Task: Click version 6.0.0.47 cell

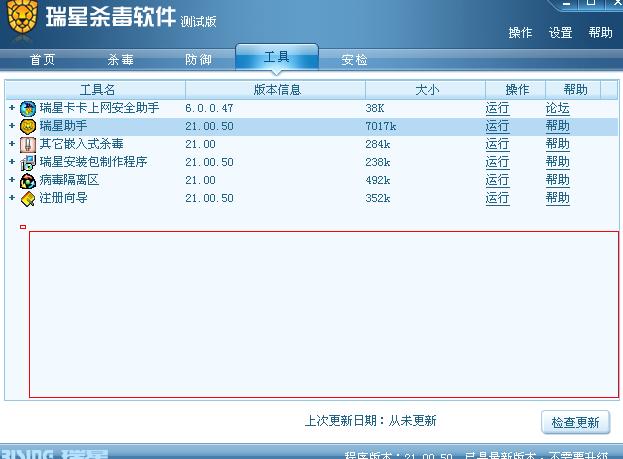Action: 209,108
